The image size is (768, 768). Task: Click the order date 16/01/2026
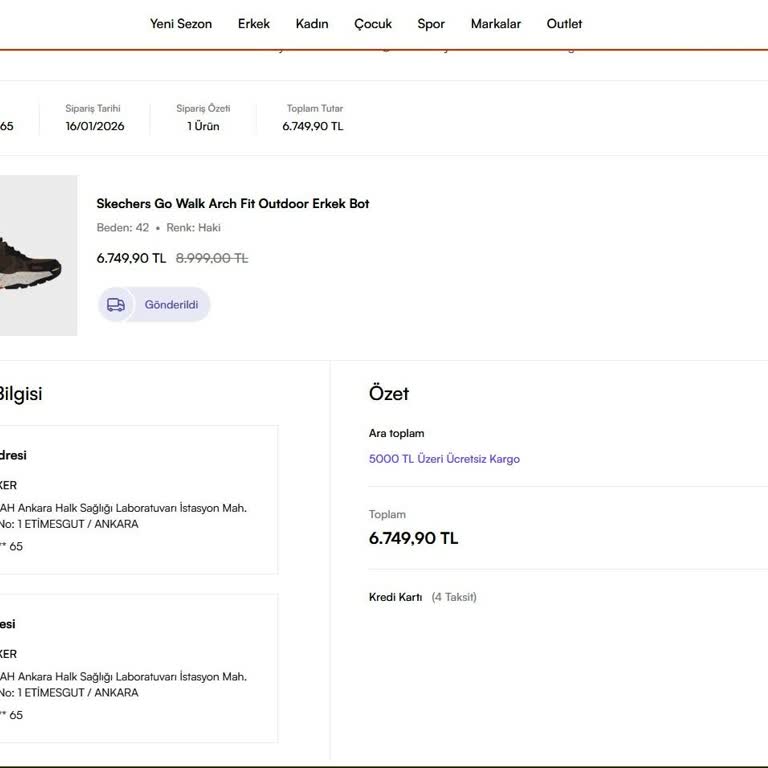[95, 126]
